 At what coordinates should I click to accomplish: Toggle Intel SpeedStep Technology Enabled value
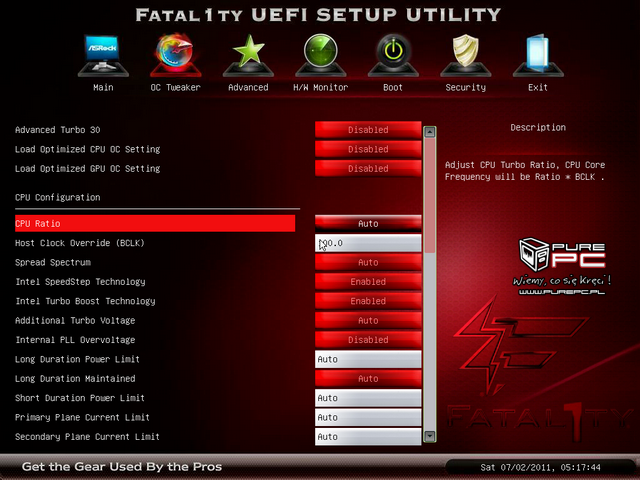tap(368, 282)
